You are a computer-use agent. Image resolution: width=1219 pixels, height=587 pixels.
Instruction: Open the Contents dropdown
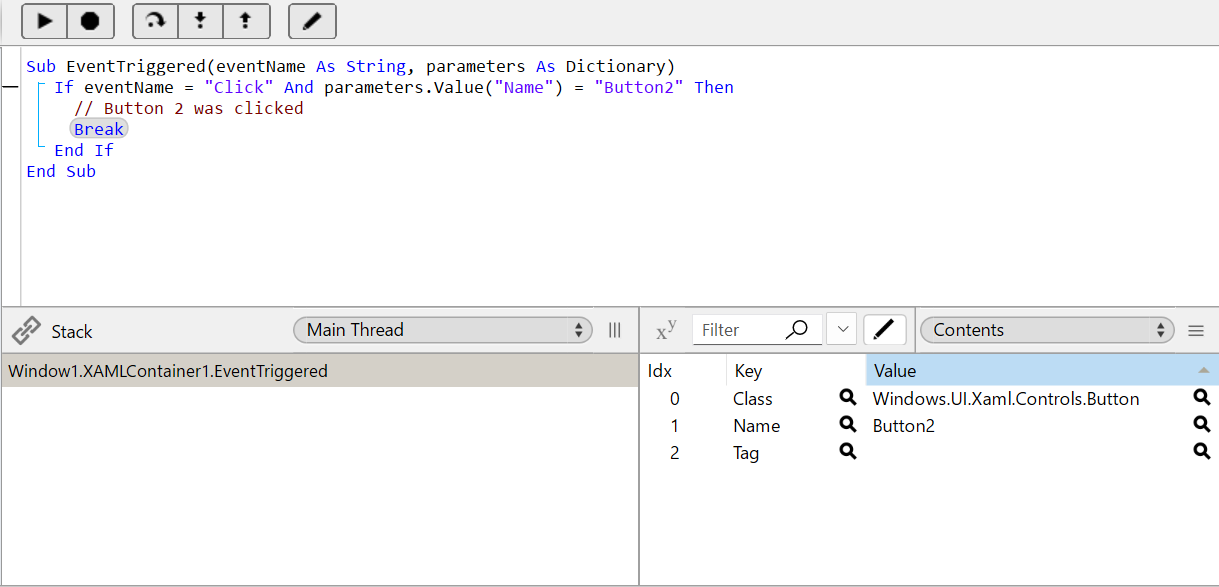pos(1046,329)
